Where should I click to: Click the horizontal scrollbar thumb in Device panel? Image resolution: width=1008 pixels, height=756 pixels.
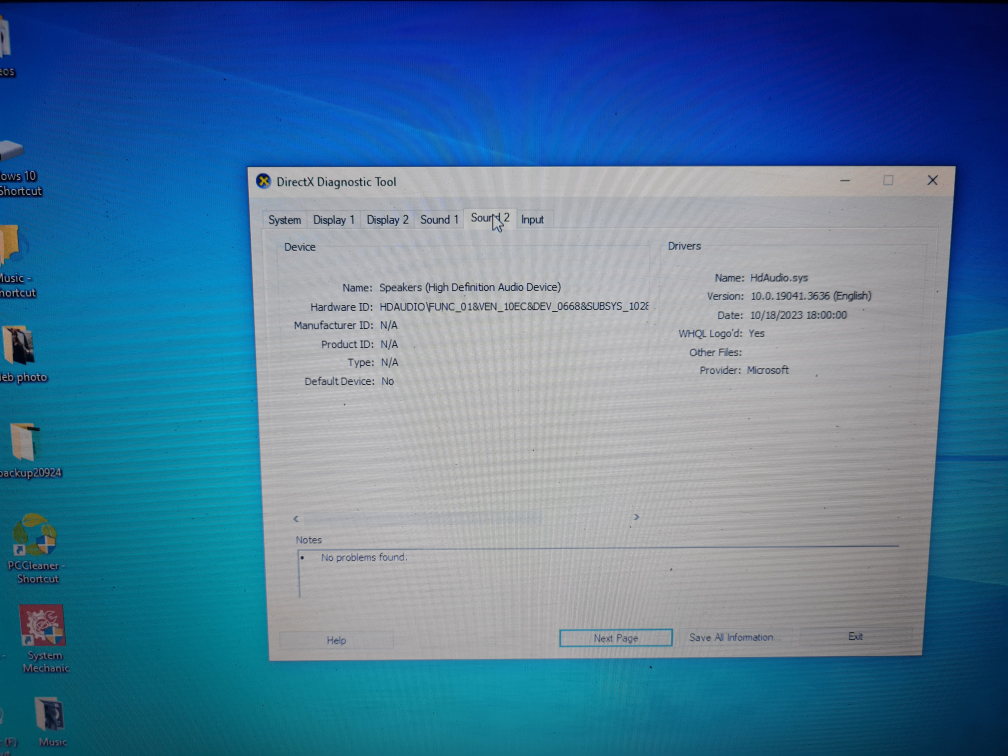(423, 518)
